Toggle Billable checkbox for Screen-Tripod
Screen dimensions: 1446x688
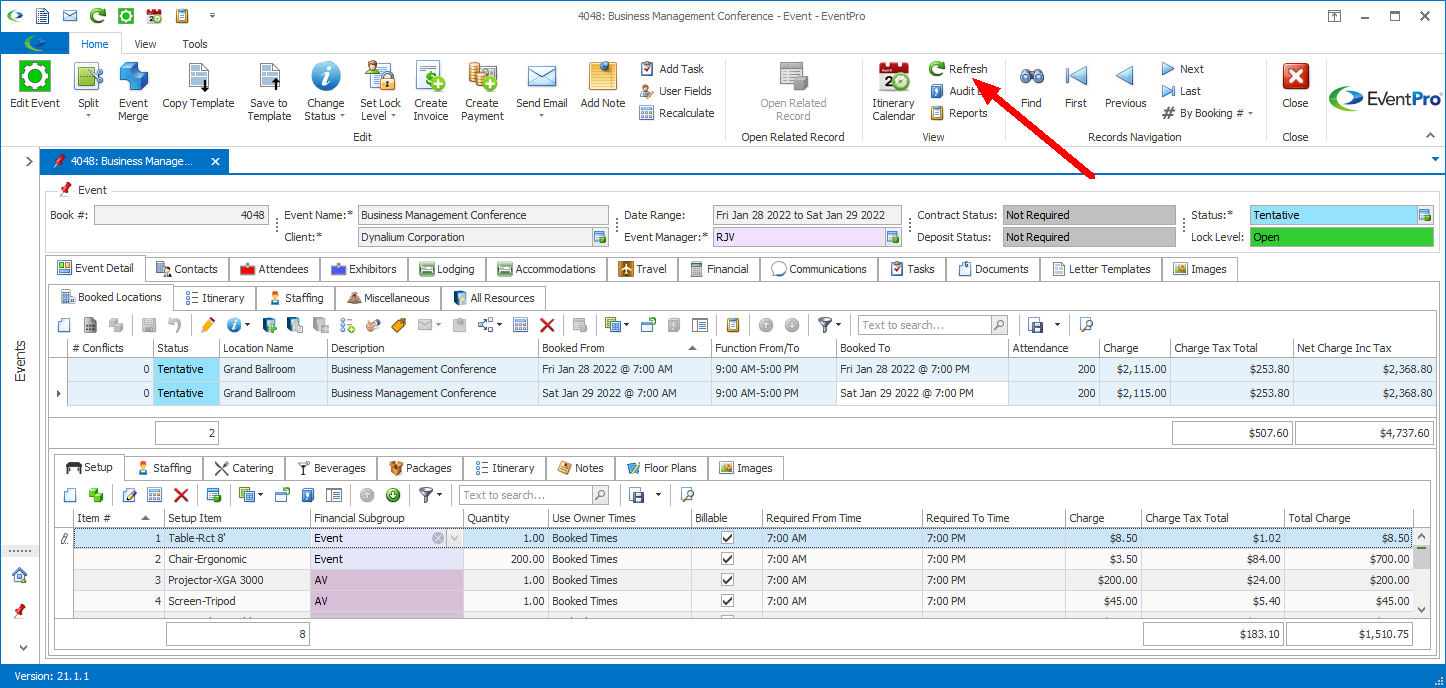click(727, 601)
